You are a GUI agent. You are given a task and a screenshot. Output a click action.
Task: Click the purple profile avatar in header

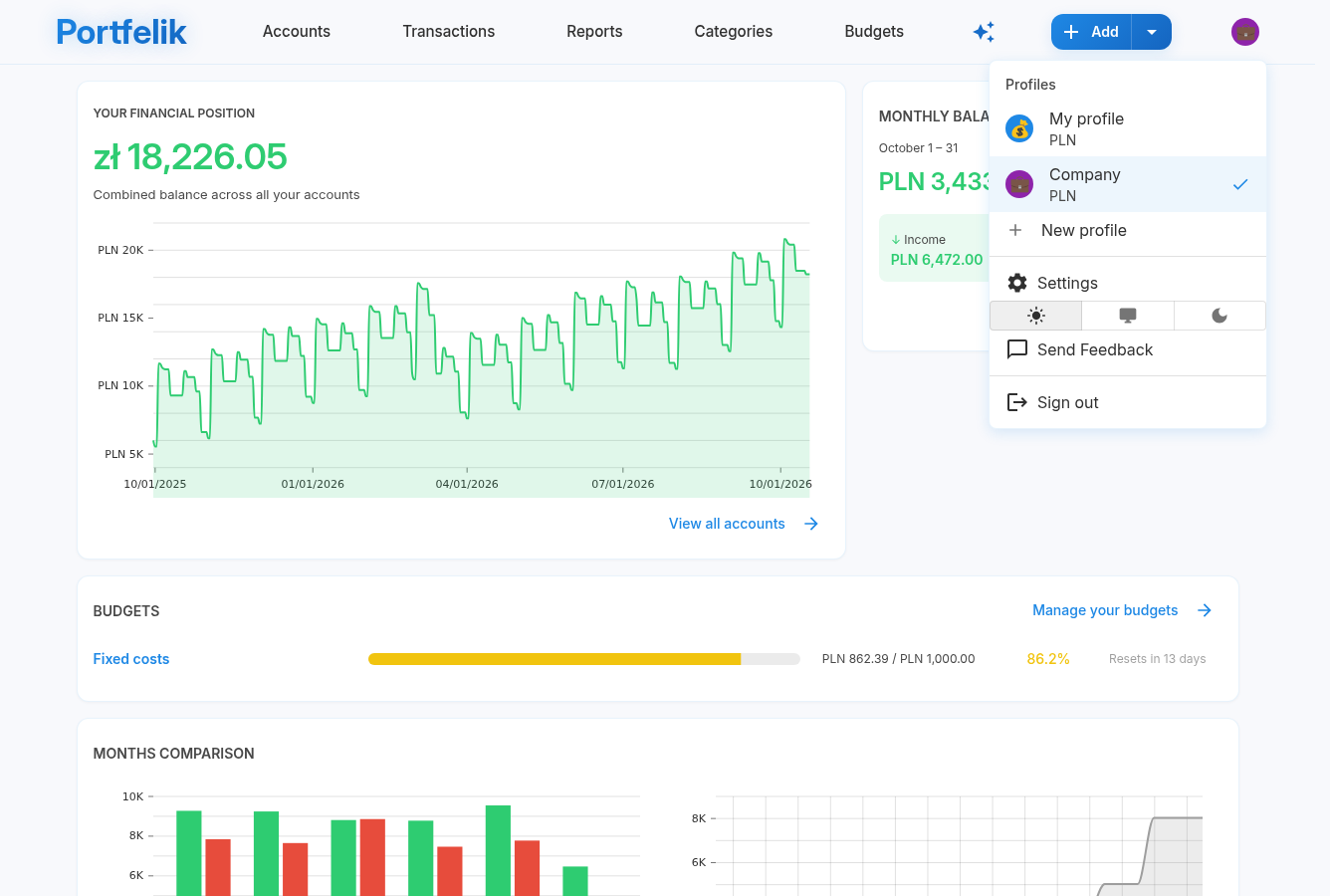click(1245, 32)
